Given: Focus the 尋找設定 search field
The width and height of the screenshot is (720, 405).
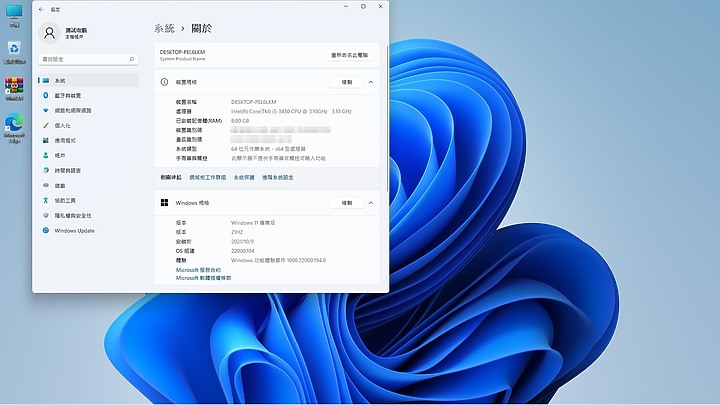Looking at the screenshot, I should pyautogui.click(x=88, y=59).
